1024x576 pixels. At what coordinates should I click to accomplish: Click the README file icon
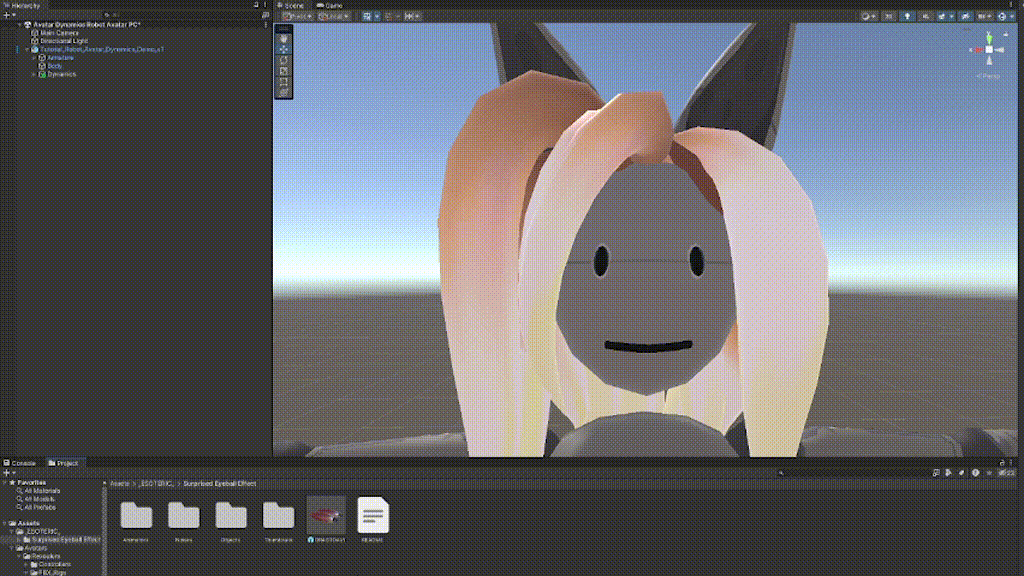[x=373, y=516]
